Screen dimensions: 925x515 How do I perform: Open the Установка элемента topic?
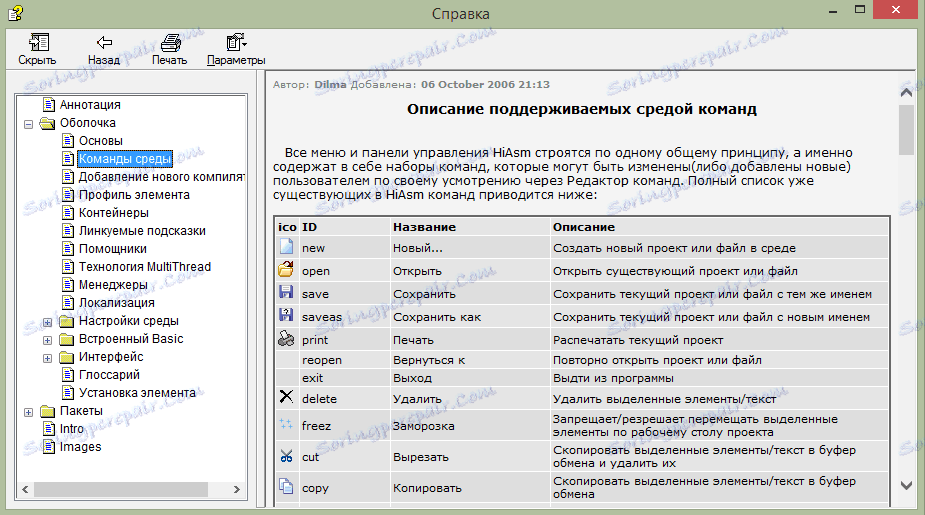coord(137,392)
